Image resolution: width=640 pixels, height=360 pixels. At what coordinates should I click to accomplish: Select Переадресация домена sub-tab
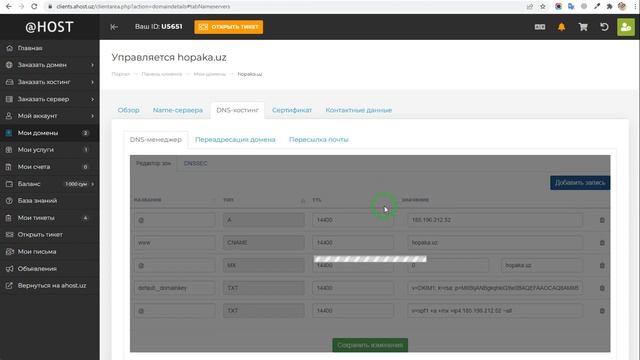tap(235, 140)
